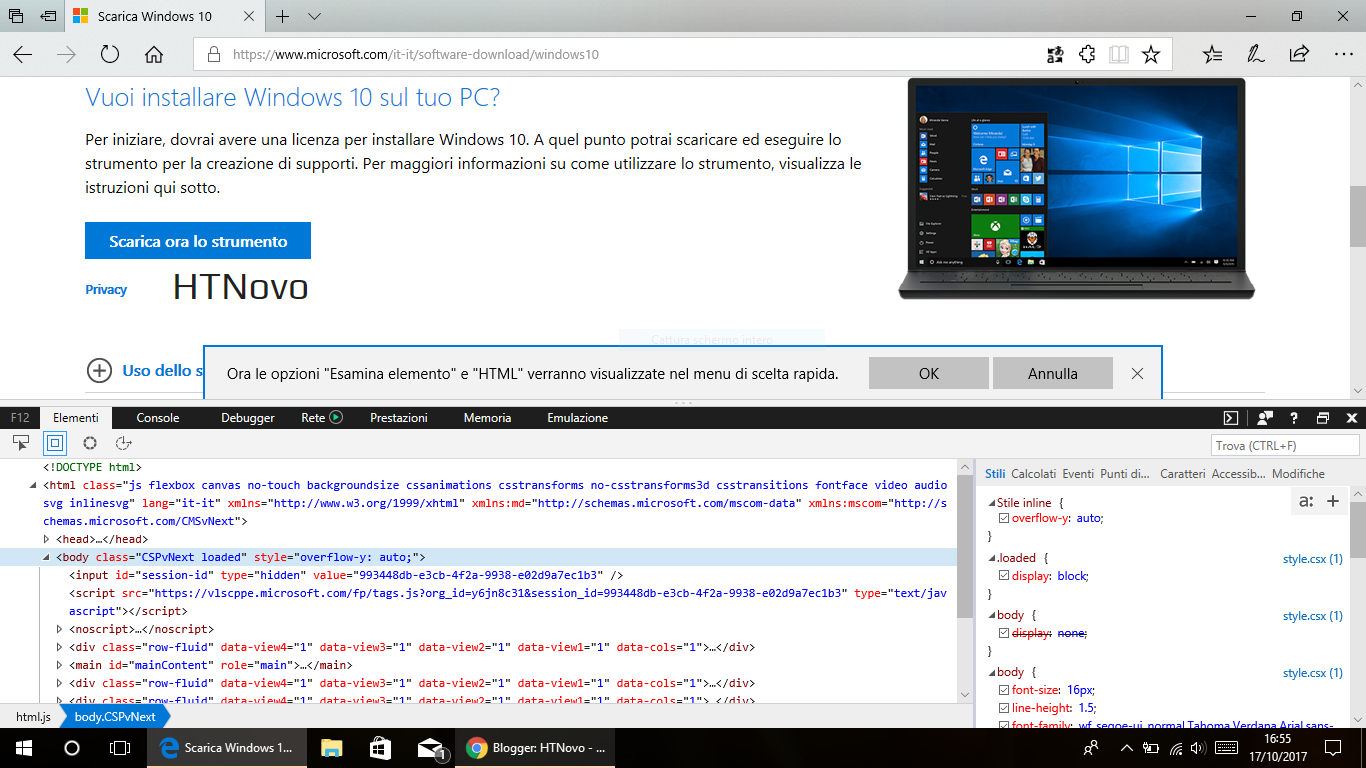Screen dimensions: 1366x768
Task: Open DevTools help question mark
Action: [1294, 418]
